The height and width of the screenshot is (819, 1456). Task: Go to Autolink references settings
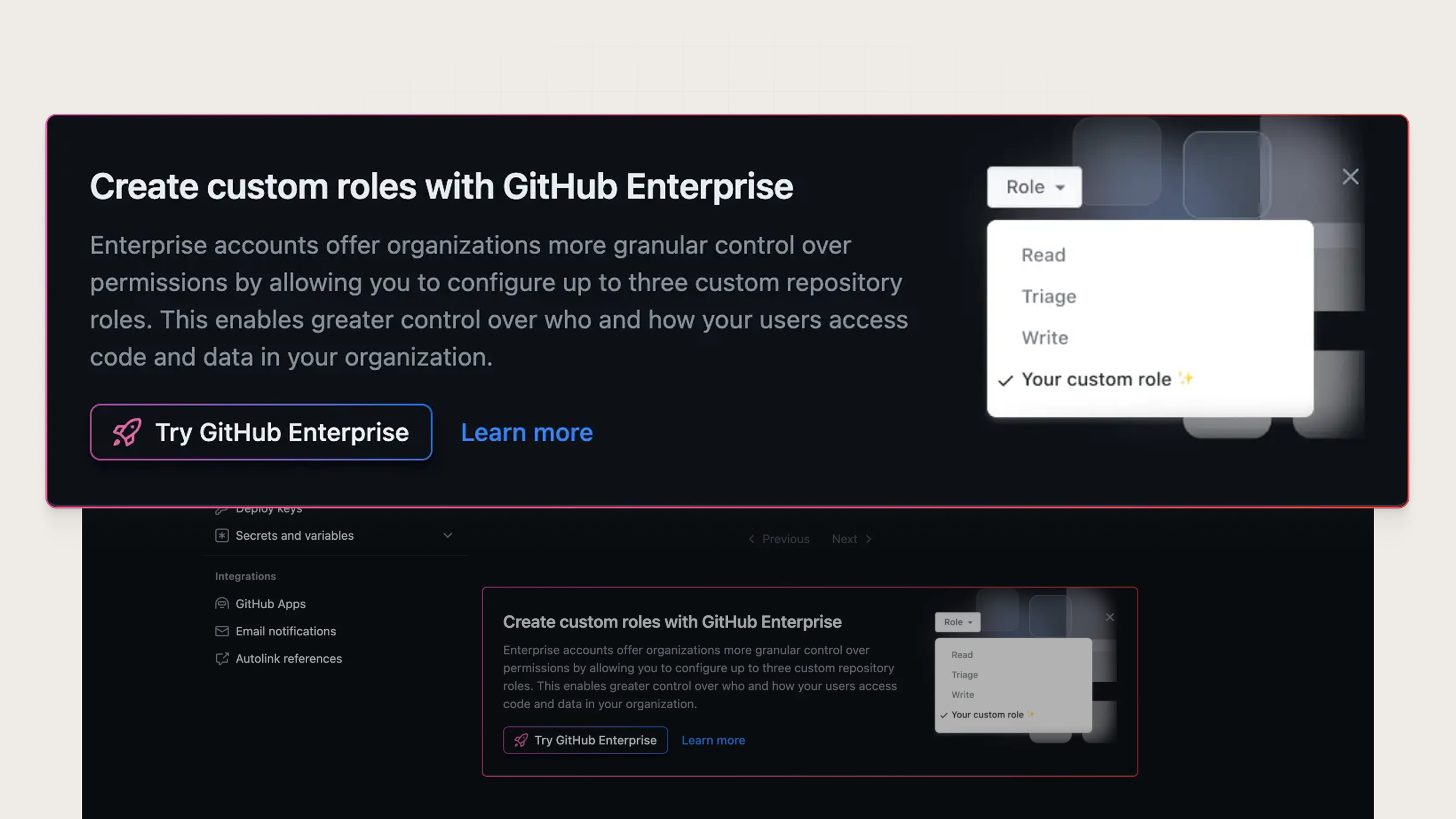289,659
